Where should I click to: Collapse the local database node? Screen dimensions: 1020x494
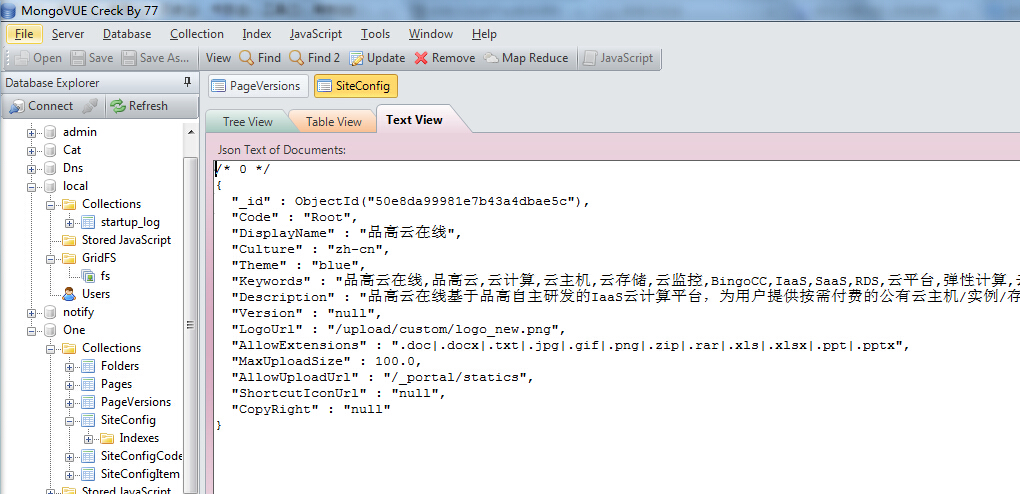coord(31,187)
